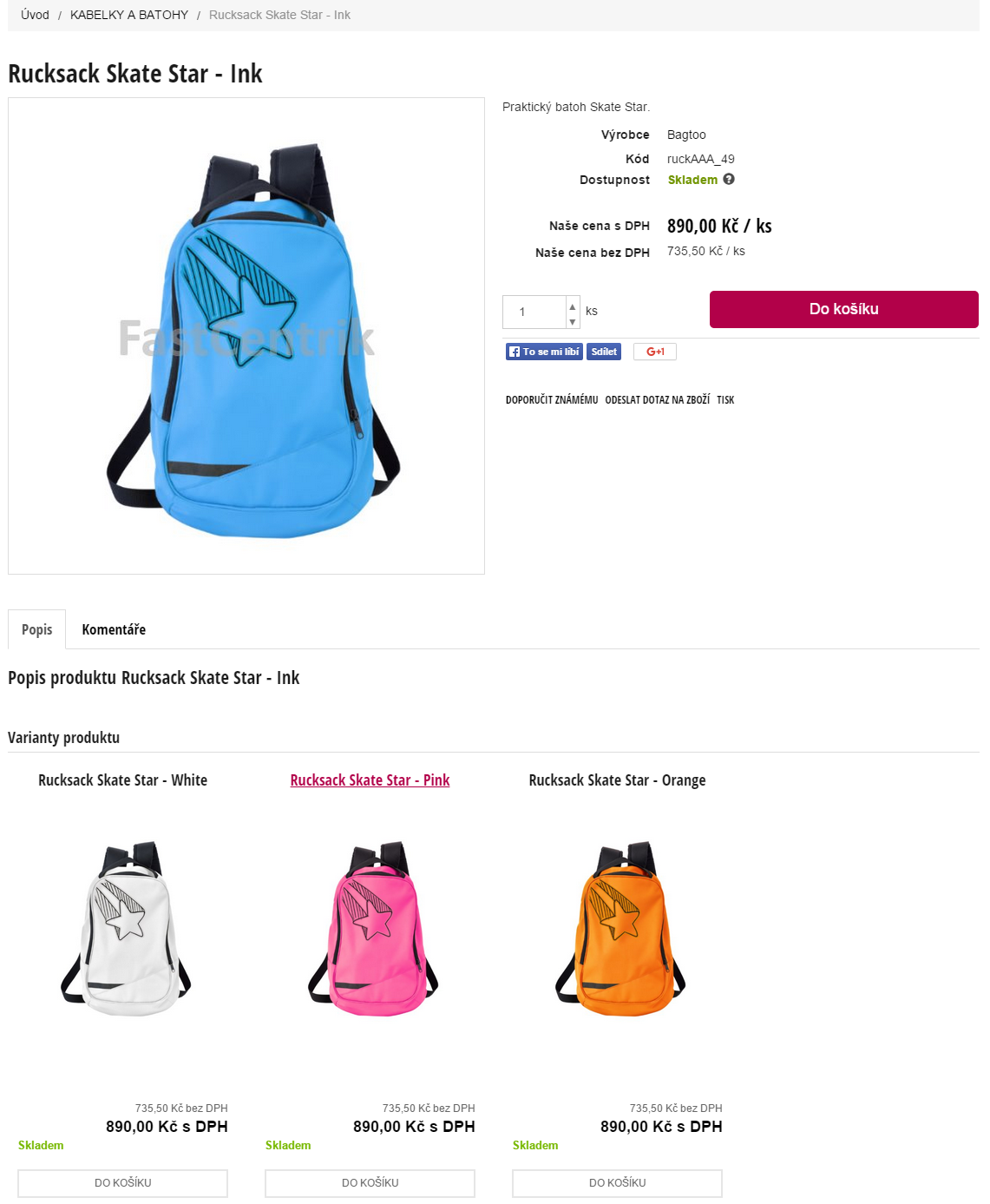View the orange backpack variant thumbnail

coord(620,928)
